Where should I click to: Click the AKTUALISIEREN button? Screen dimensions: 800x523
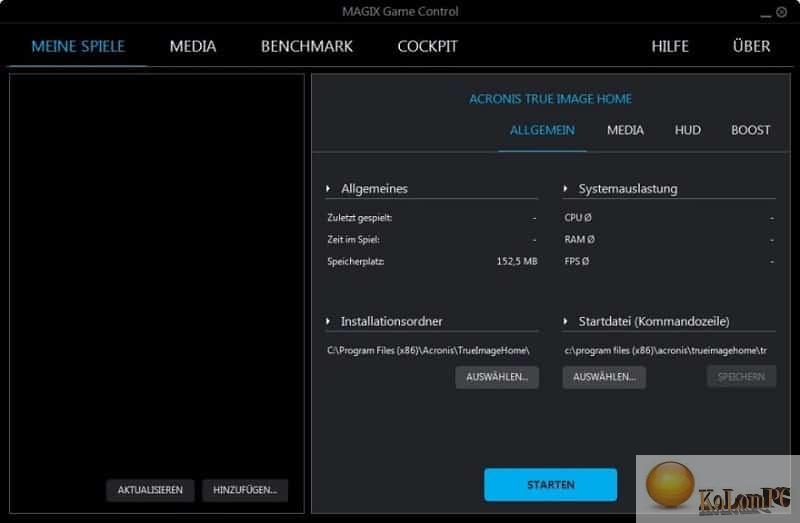[150, 490]
